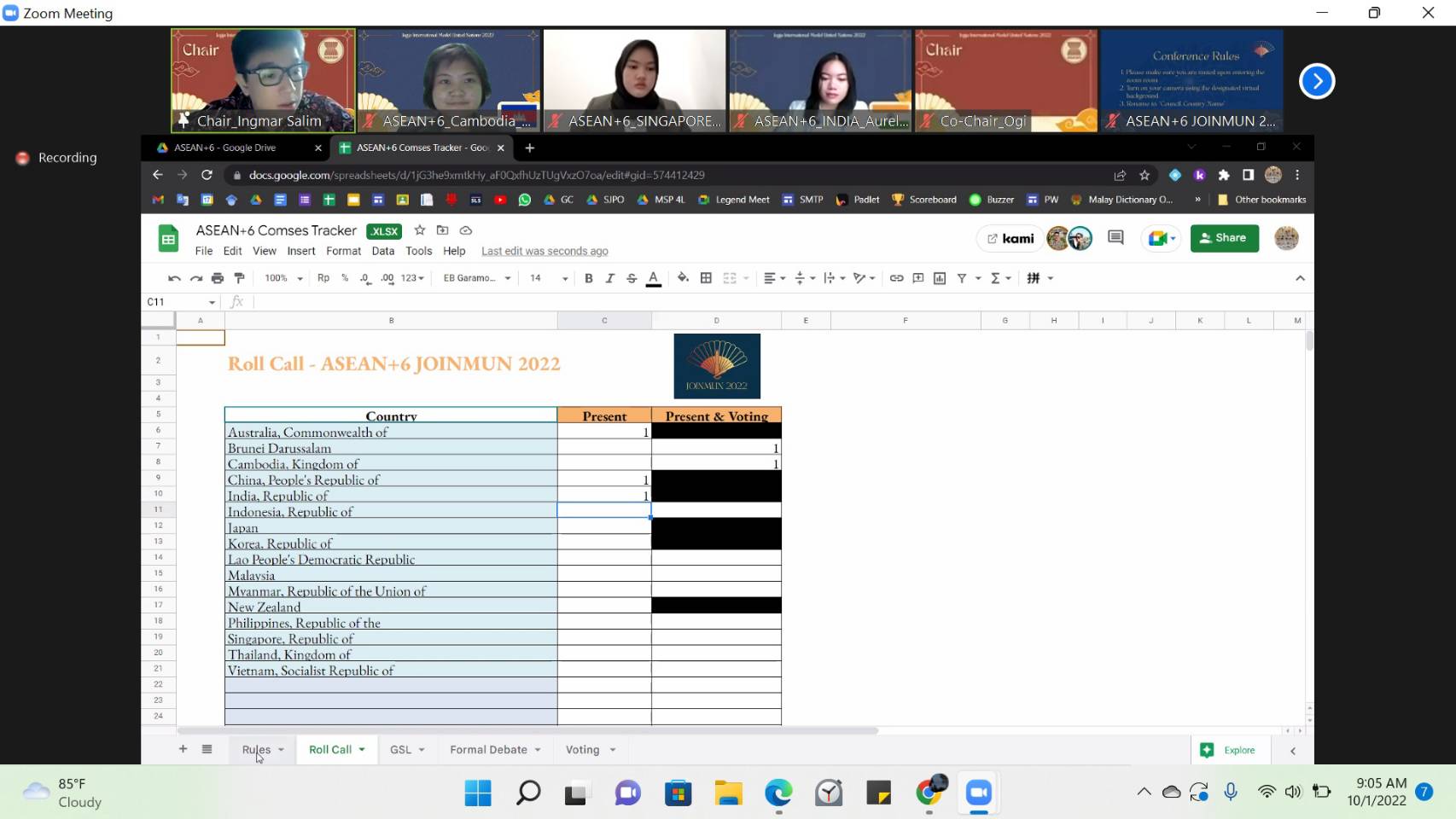Screen dimensions: 1456x819
Task: Star the ASEAN+6 Comses Tracker document
Action: [420, 230]
